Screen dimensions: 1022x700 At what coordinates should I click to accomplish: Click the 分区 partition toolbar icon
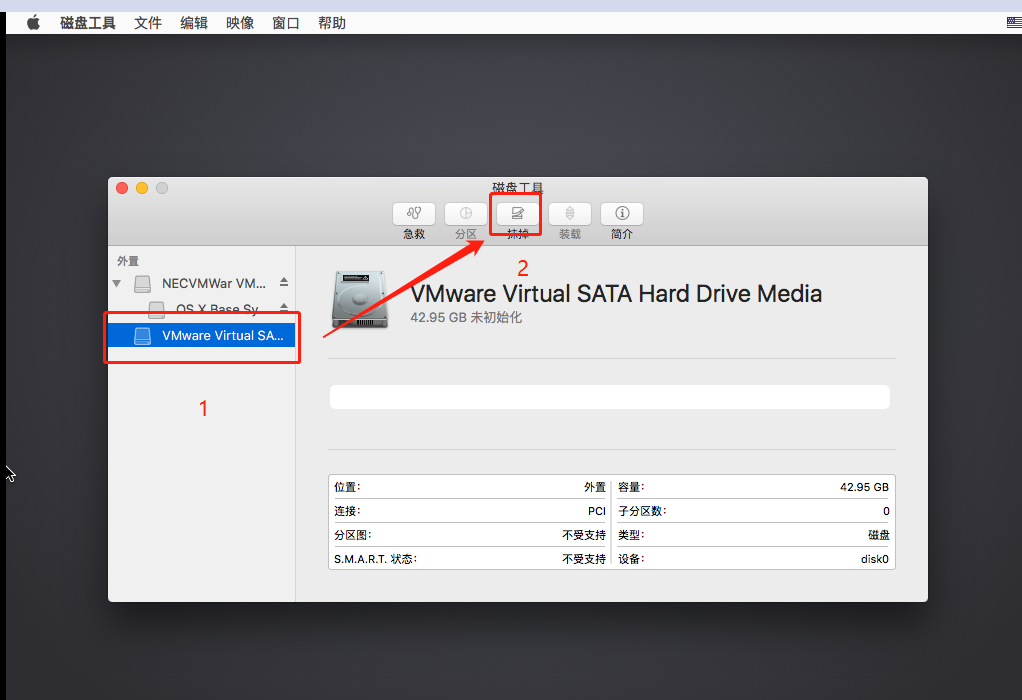pos(466,214)
